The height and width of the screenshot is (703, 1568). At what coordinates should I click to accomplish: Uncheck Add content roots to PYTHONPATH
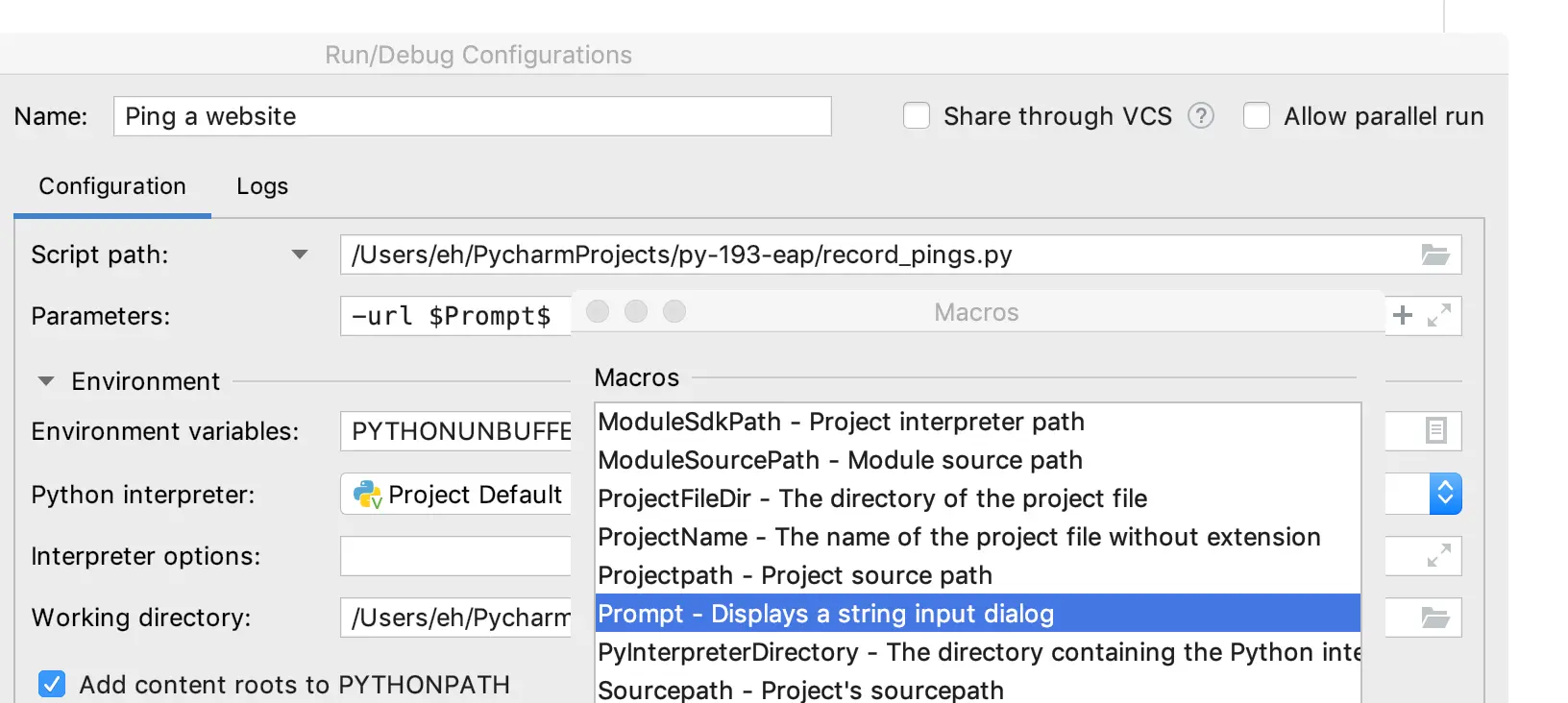52,684
